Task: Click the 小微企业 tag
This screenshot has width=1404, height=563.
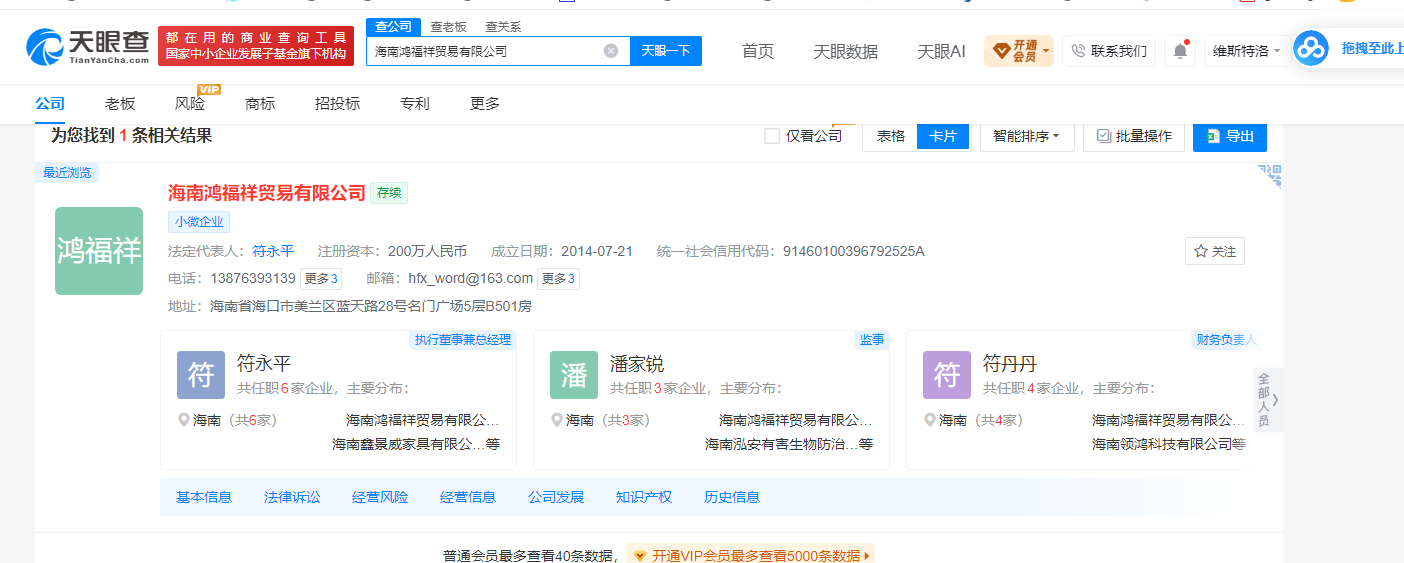Action: (199, 222)
